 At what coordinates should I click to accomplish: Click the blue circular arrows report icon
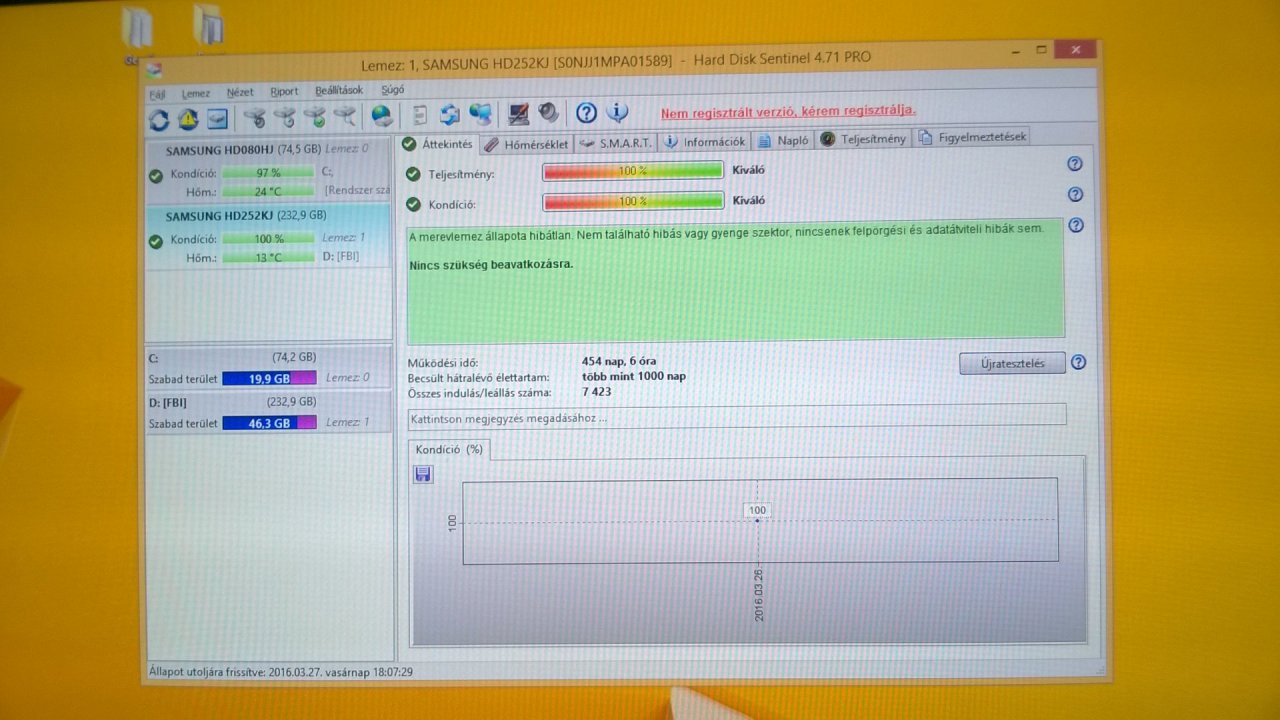point(450,115)
